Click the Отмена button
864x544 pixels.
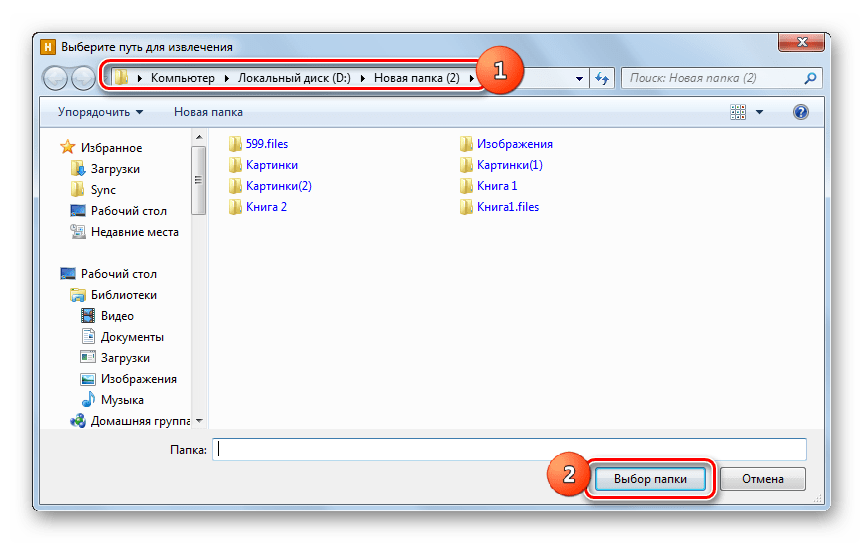pyautogui.click(x=763, y=479)
